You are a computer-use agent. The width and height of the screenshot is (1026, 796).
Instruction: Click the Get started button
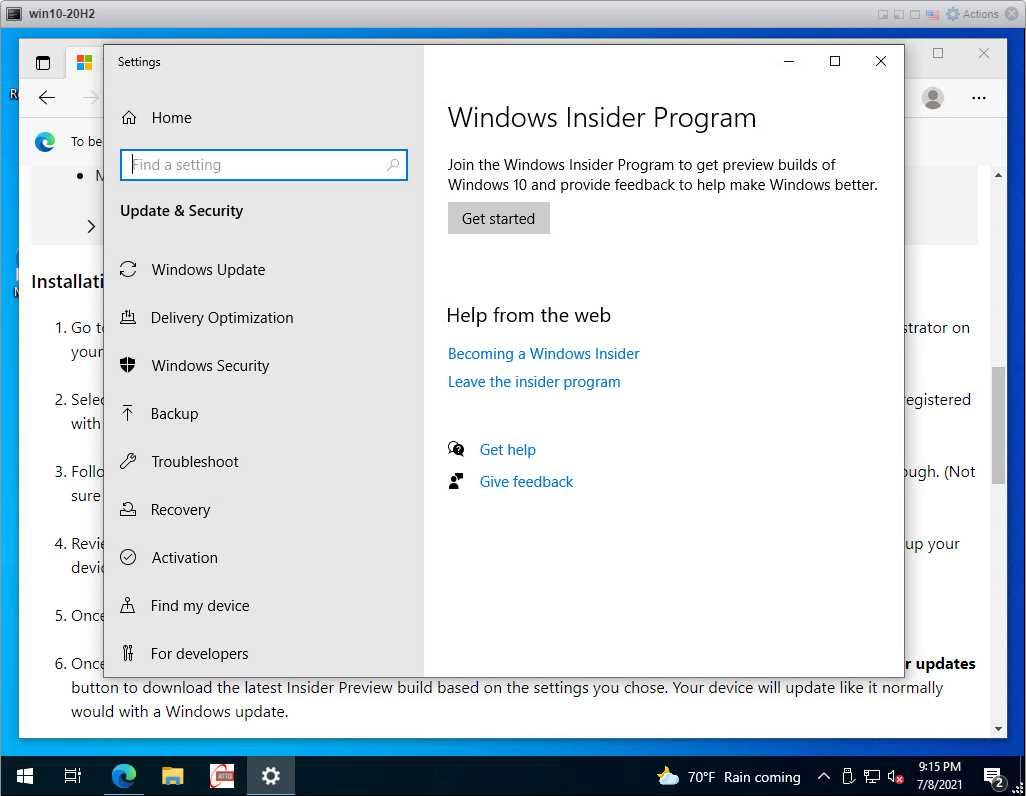click(x=499, y=218)
